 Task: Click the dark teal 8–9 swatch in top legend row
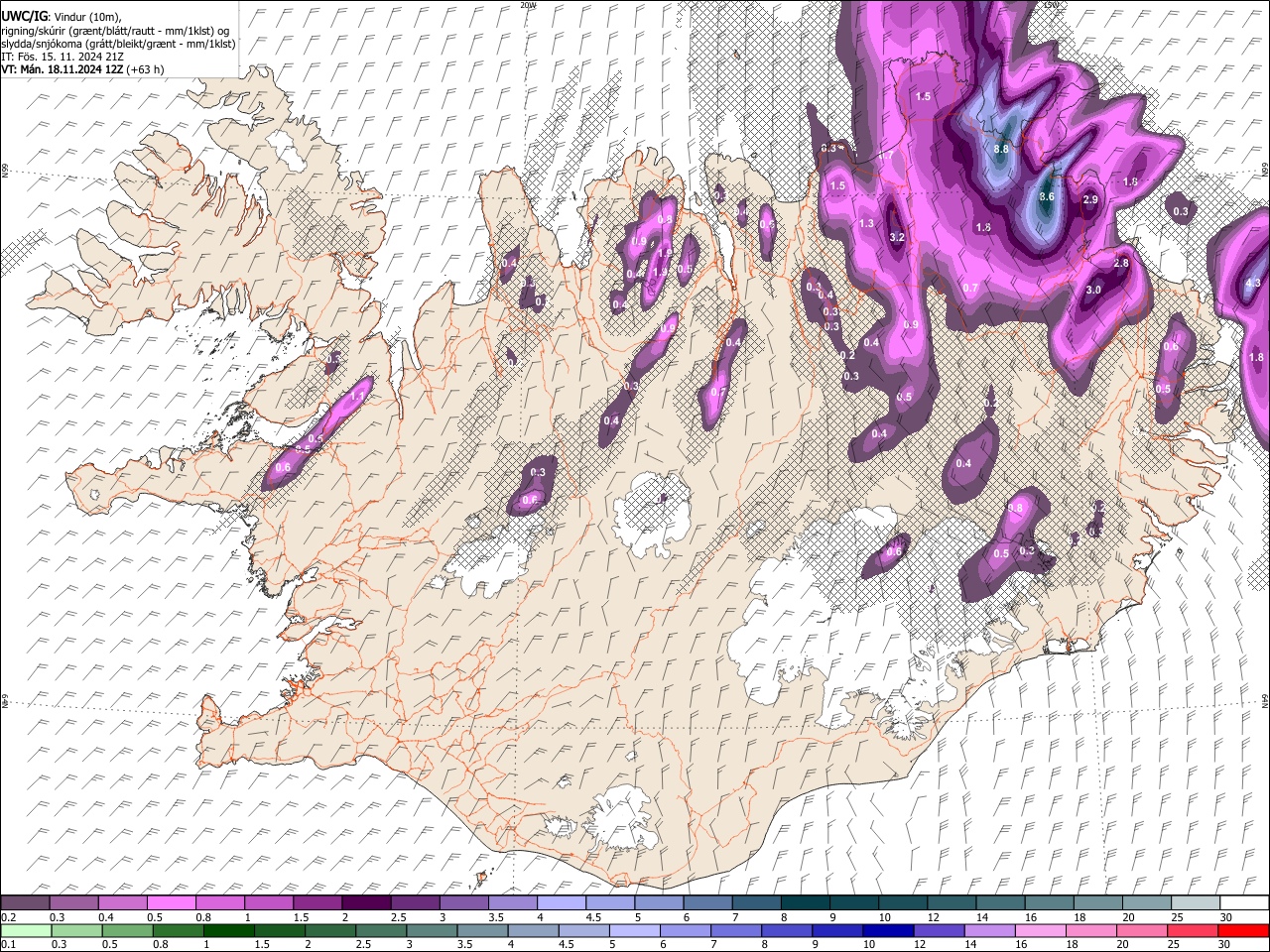pyautogui.click(x=806, y=903)
